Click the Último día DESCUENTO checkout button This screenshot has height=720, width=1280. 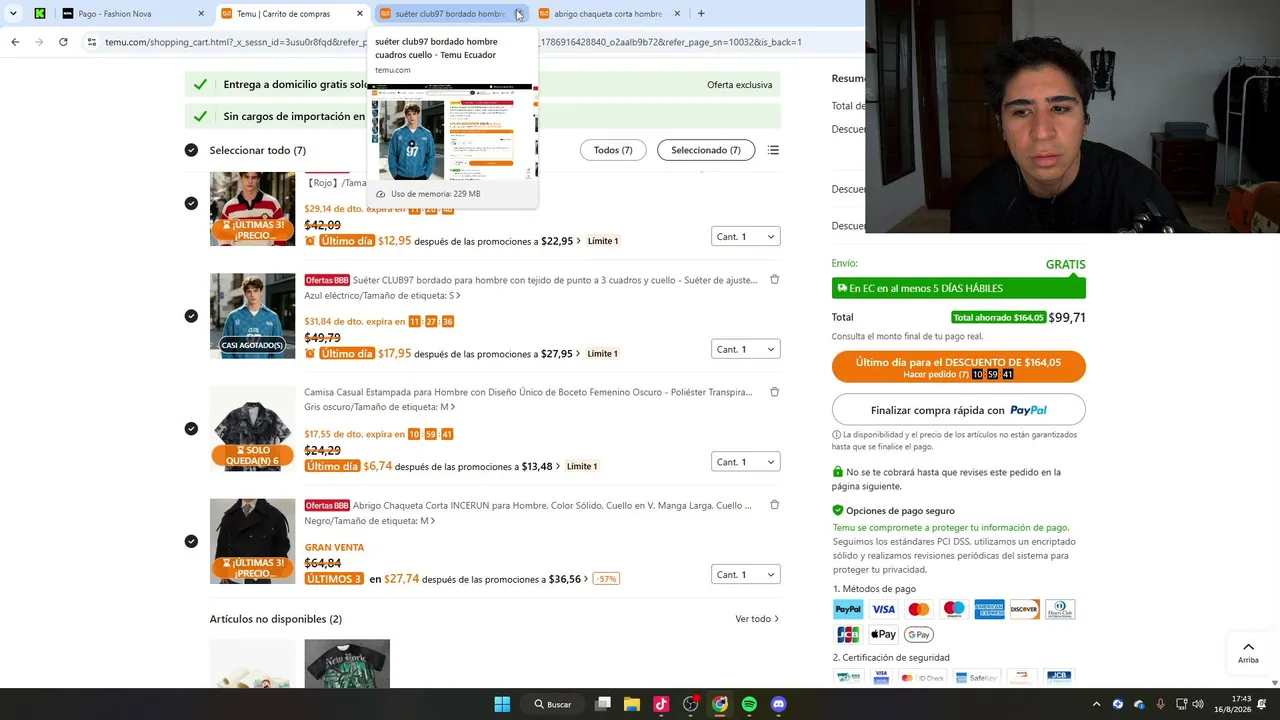tap(958, 367)
